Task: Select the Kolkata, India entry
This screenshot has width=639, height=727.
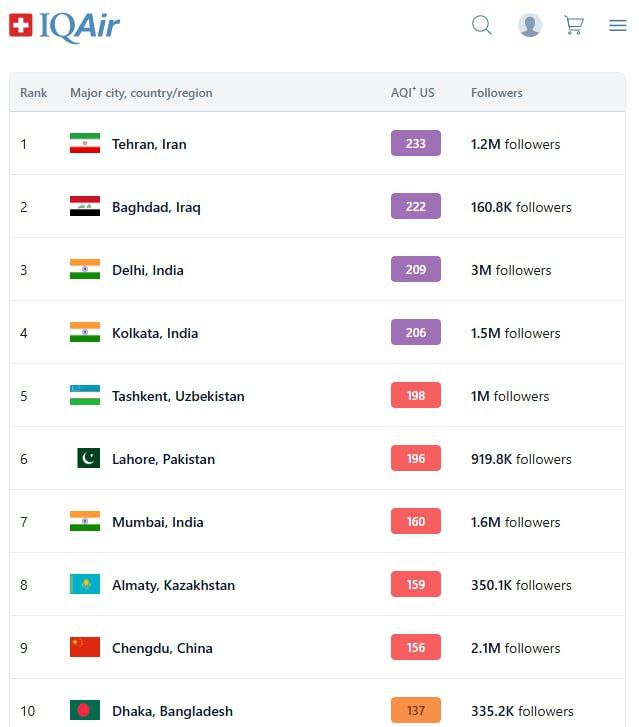Action: click(155, 333)
